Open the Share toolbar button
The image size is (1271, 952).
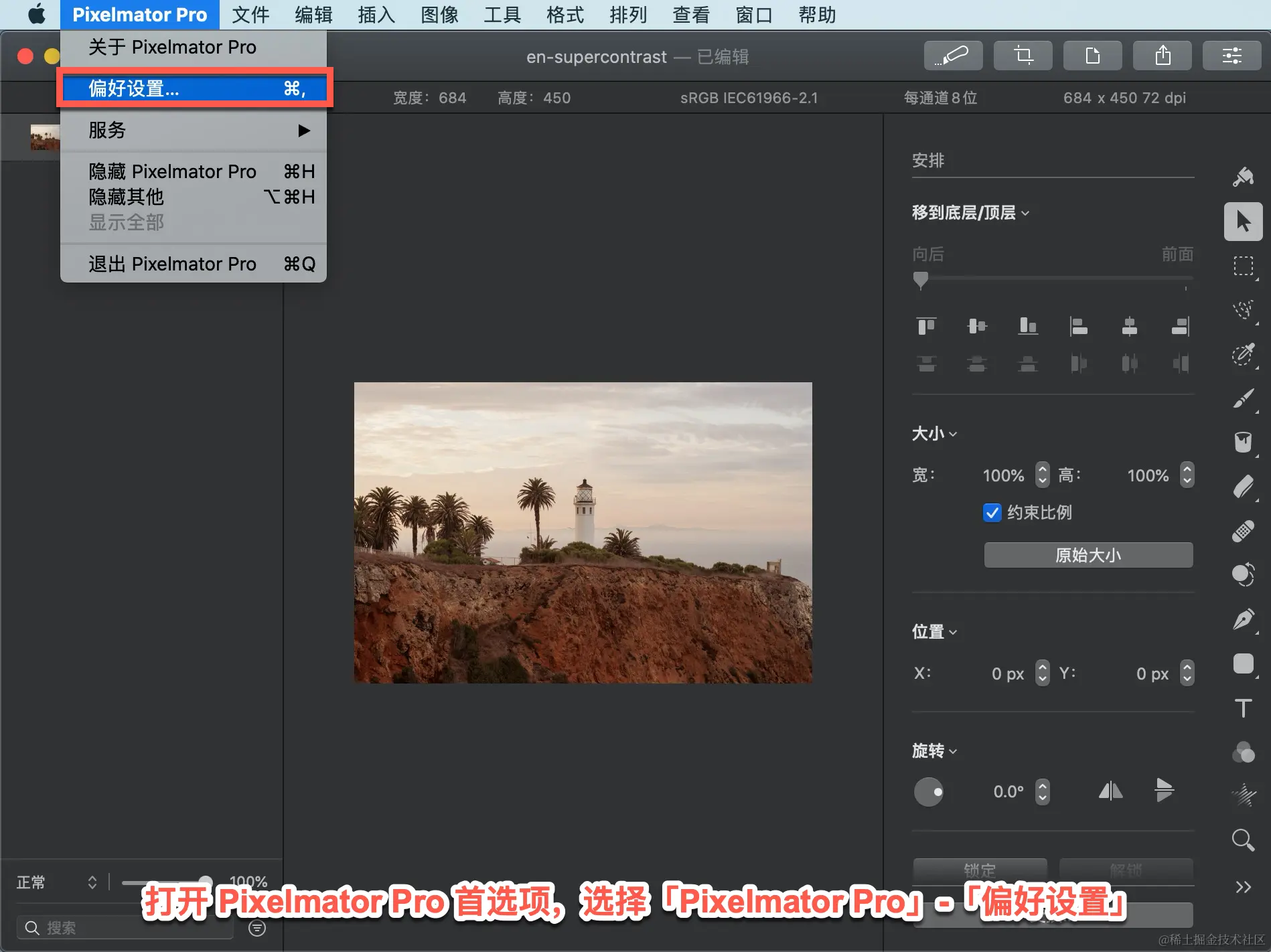click(x=1163, y=56)
